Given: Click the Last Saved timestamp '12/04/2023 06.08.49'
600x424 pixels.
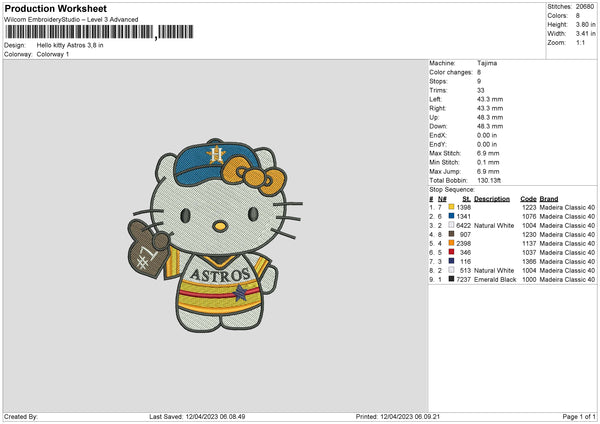Looking at the screenshot, I should [215, 416].
